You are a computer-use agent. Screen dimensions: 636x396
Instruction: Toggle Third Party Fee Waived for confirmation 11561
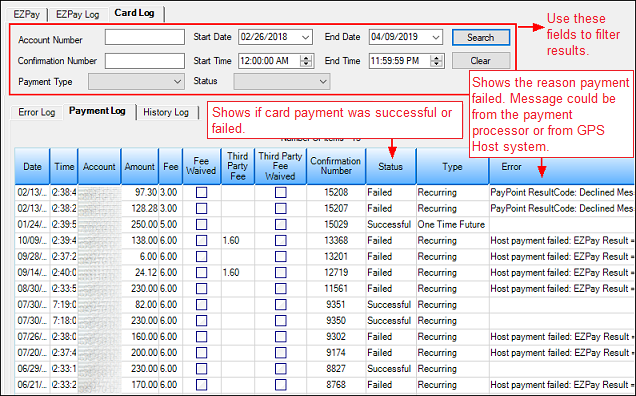(281, 288)
